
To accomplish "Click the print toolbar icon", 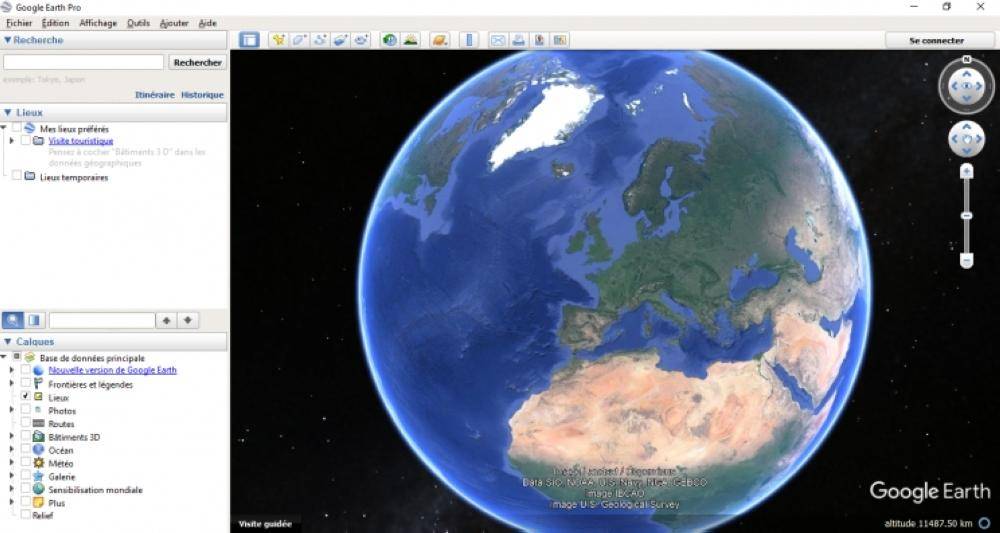I will (518, 40).
